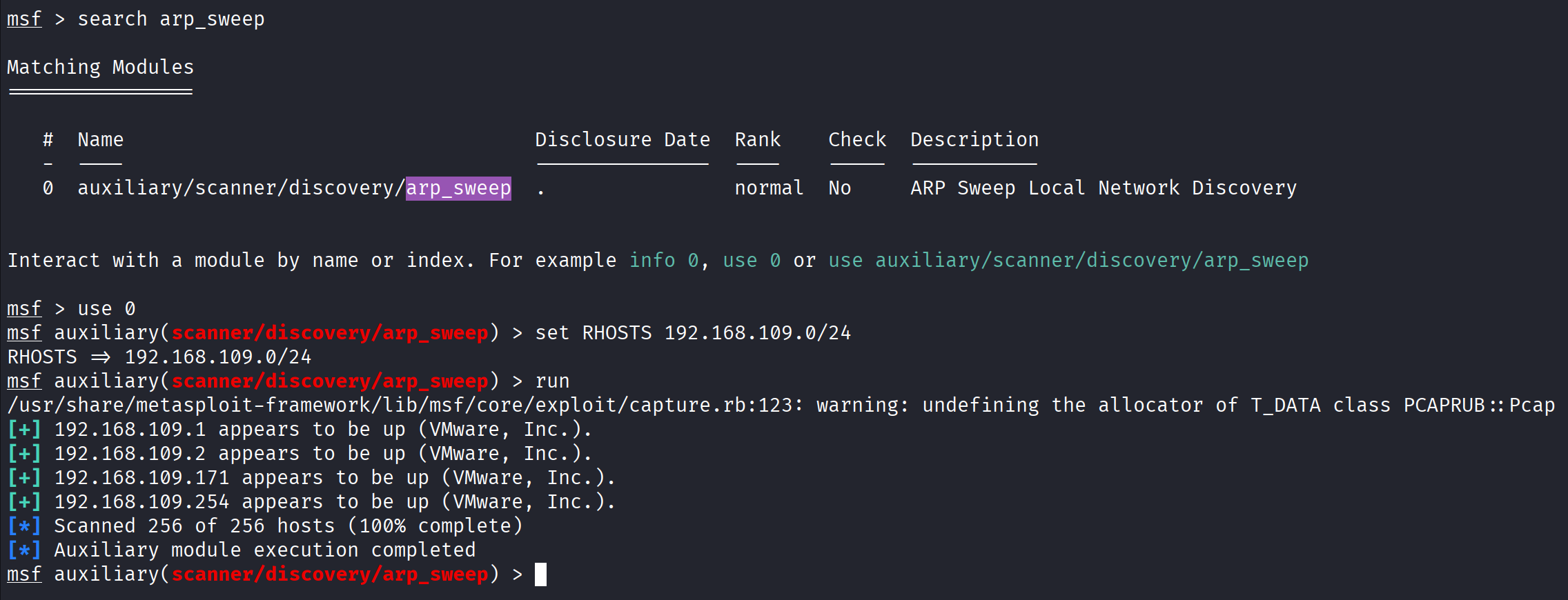
Task: Click the 'search arp_sweep' command text
Action: (x=170, y=19)
